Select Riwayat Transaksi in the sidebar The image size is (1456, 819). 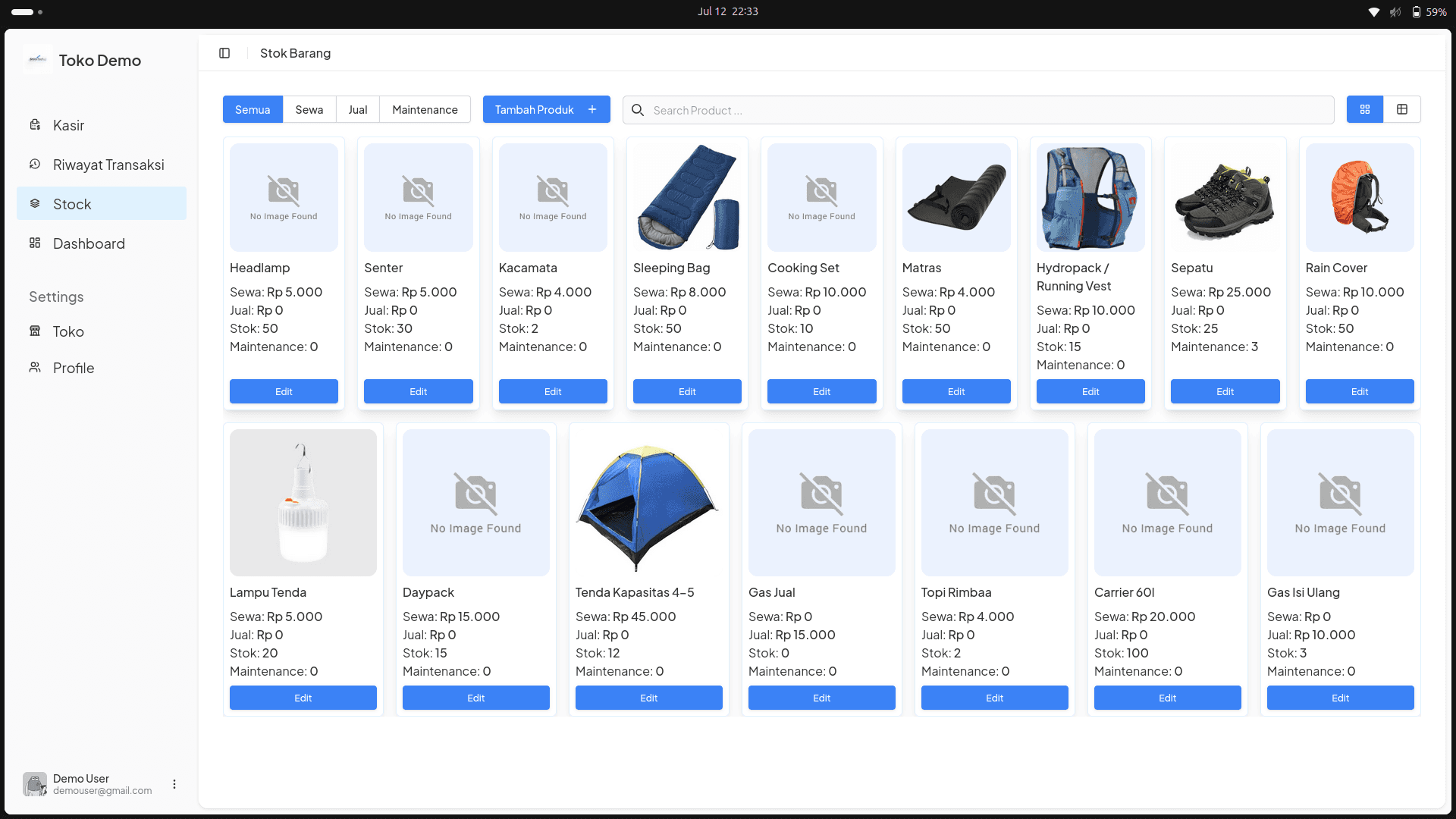pos(108,164)
